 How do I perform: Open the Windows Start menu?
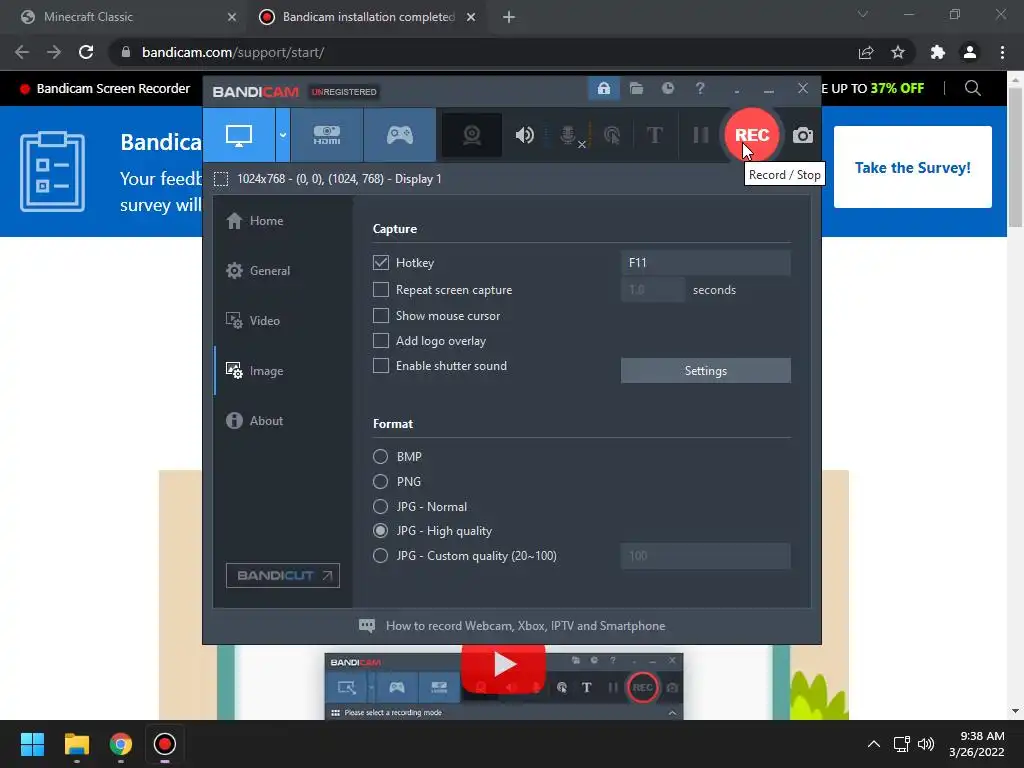coord(32,744)
